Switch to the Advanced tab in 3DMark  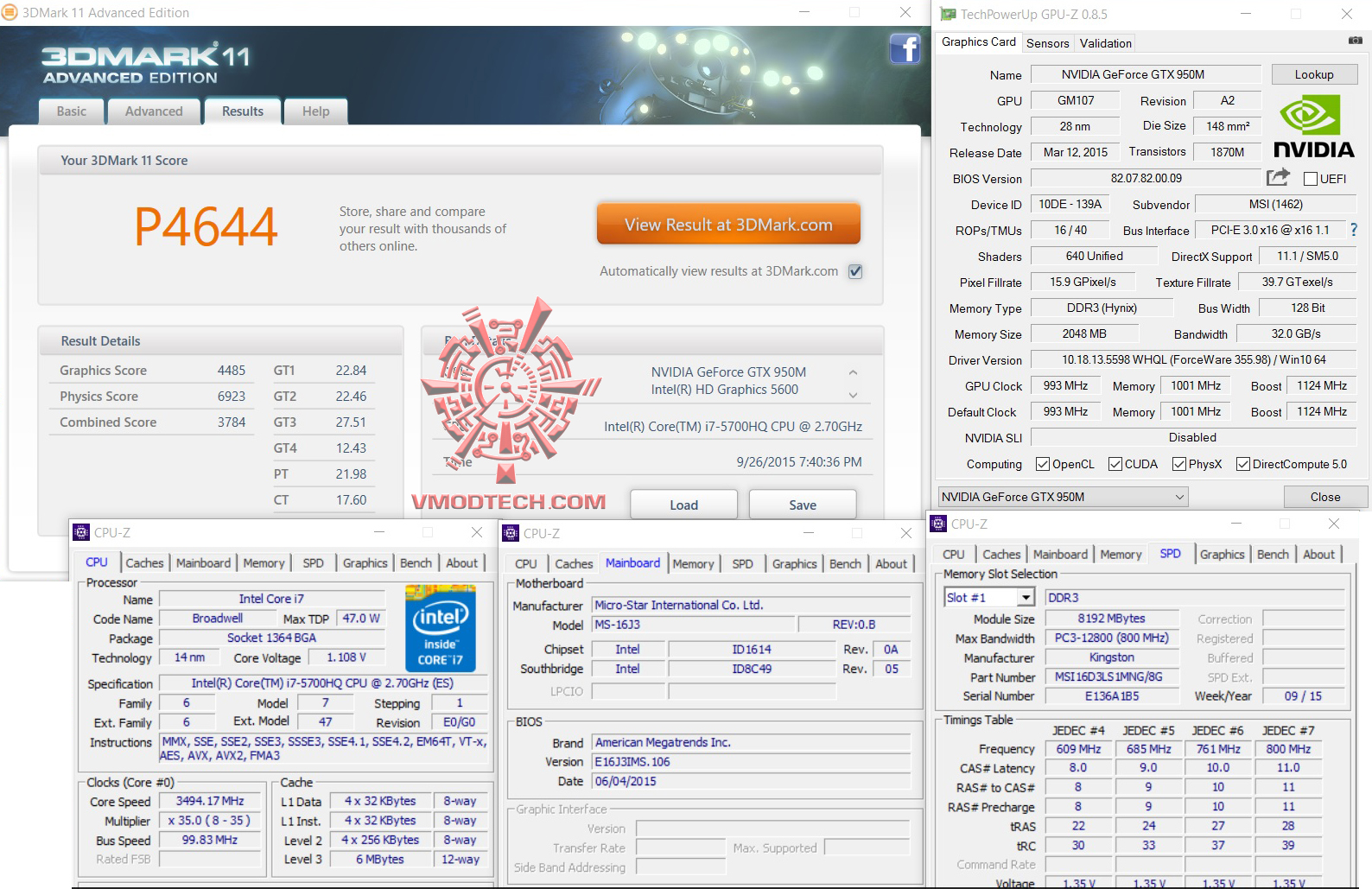(154, 111)
